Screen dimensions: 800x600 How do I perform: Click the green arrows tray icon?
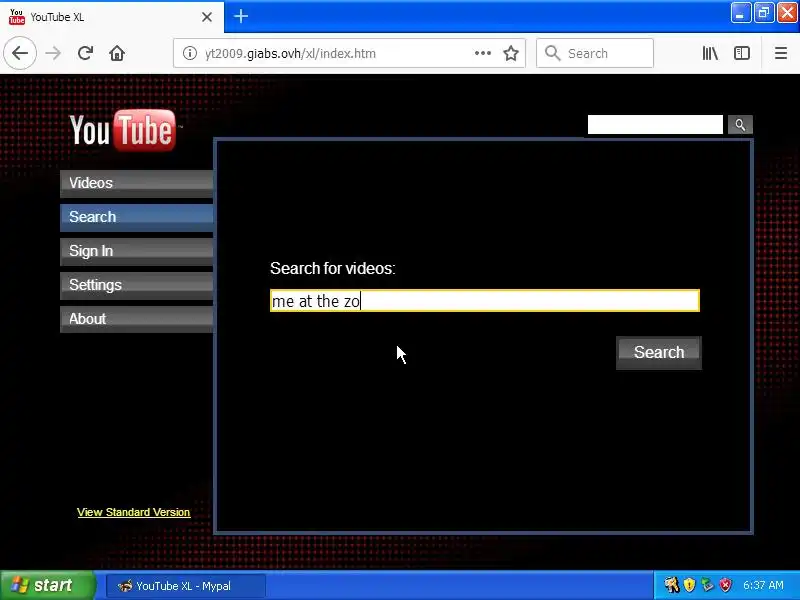point(707,585)
